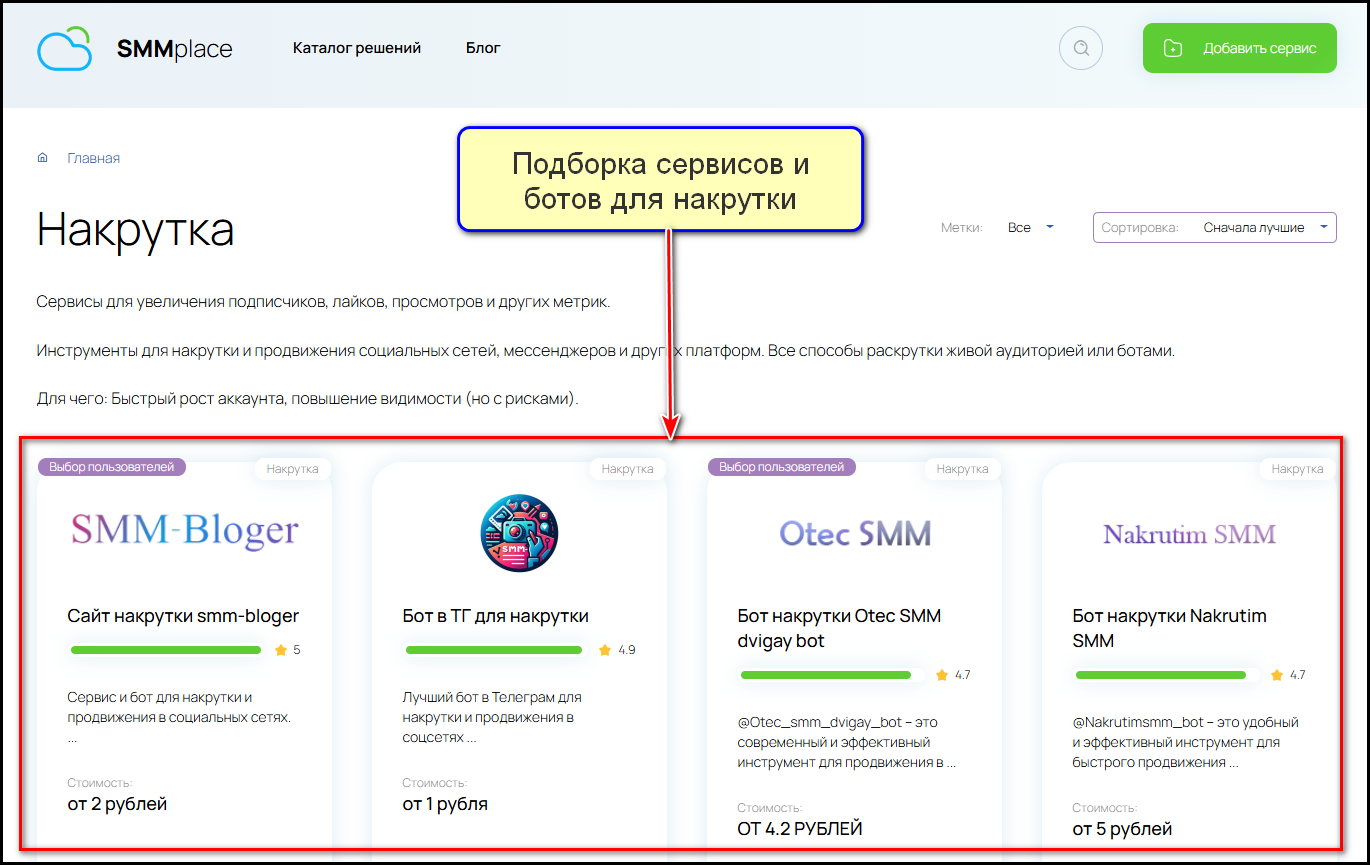Click the SMM-Bloger logo image
The height and width of the screenshot is (865, 1370).
(x=184, y=531)
